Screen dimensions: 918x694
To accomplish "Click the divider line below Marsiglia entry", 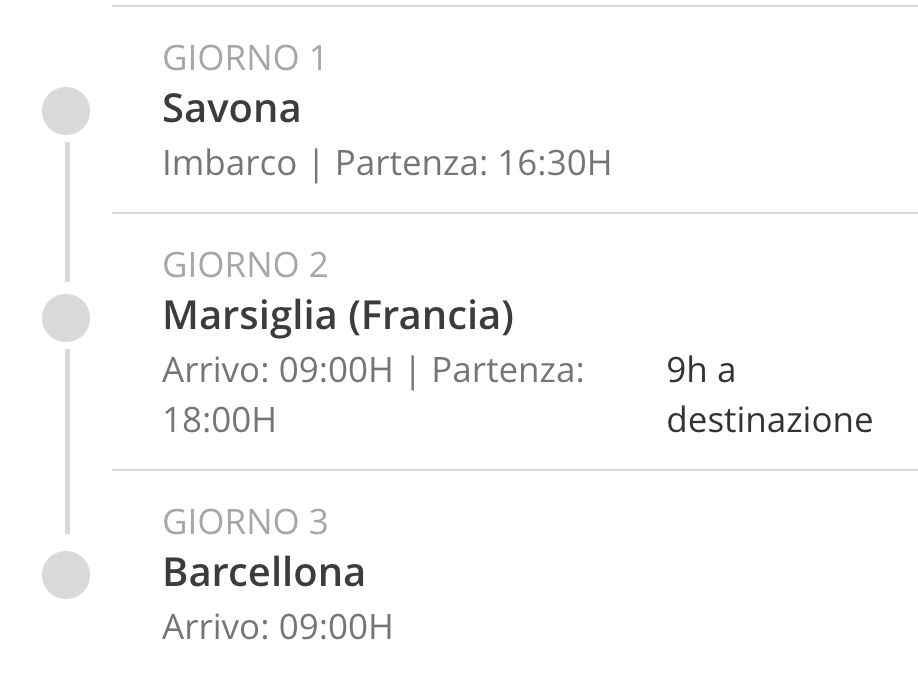I will pyautogui.click(x=515, y=470).
